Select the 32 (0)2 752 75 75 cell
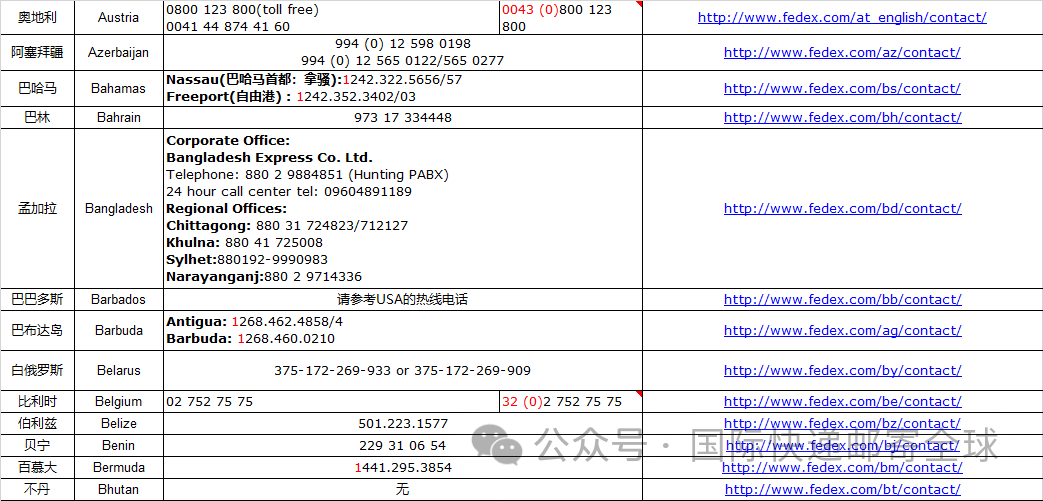This screenshot has height=501, width=1043. click(571, 401)
